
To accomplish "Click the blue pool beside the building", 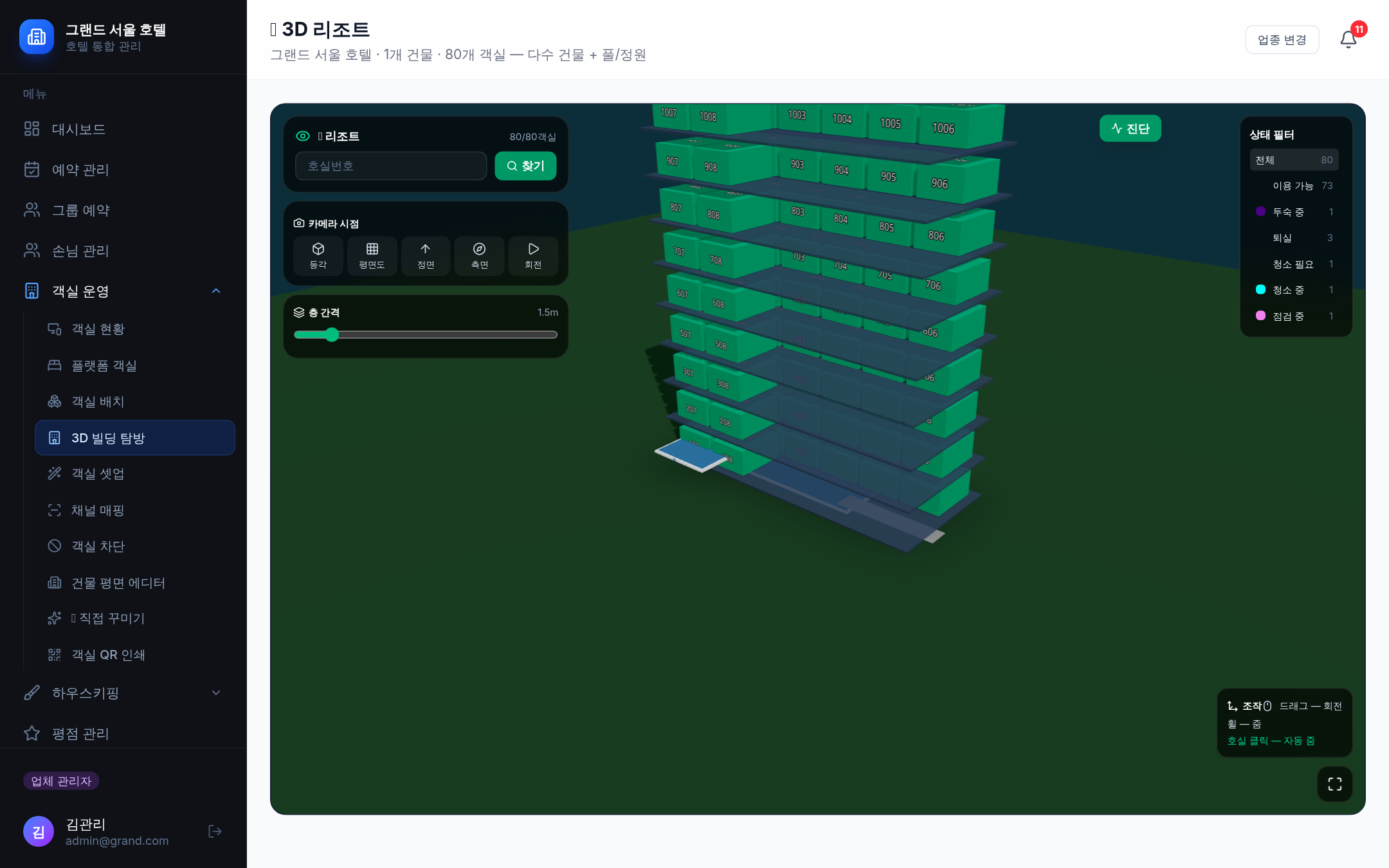I will [691, 454].
